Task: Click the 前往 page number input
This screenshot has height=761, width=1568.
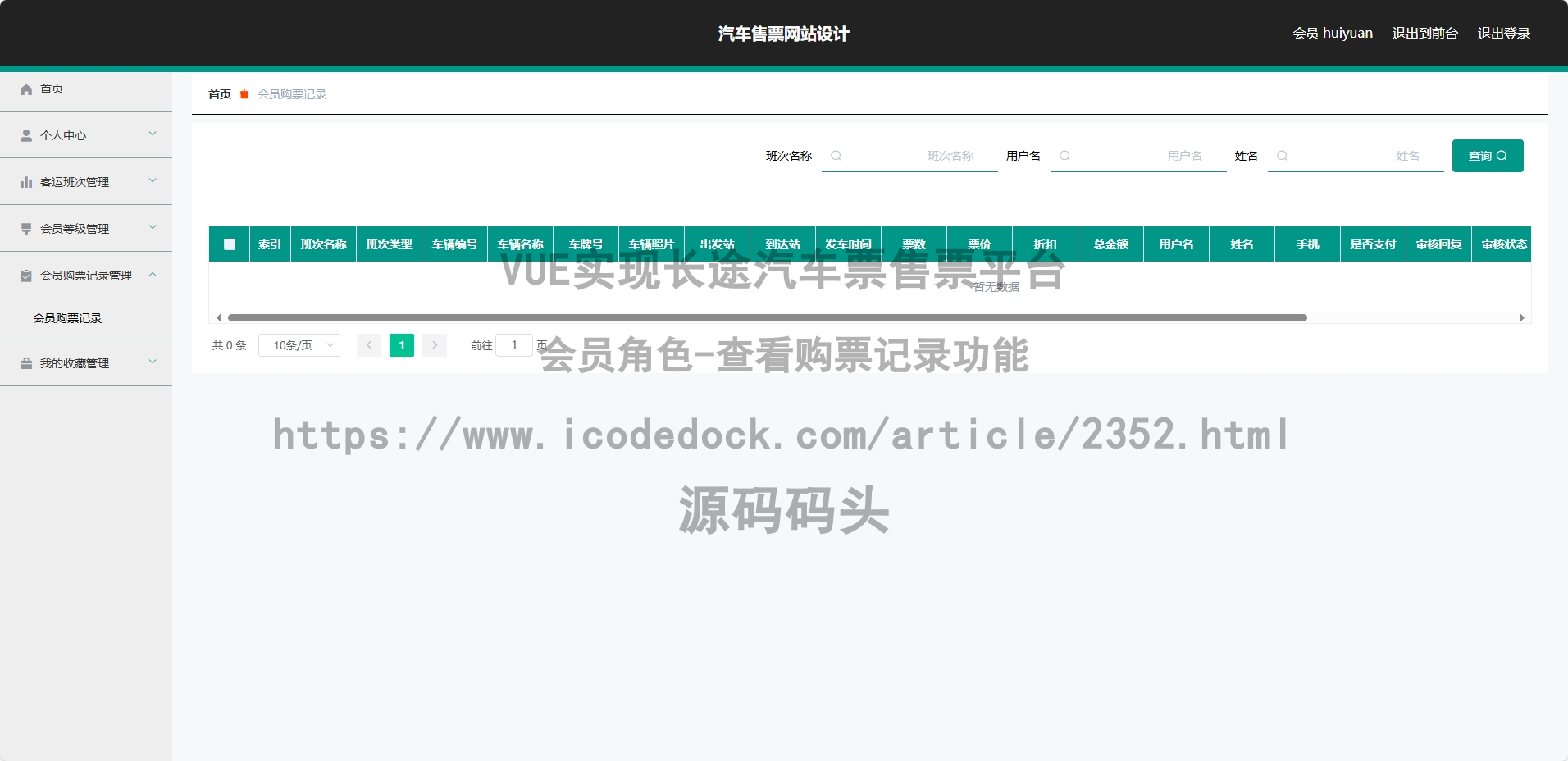Action: pyautogui.click(x=514, y=345)
